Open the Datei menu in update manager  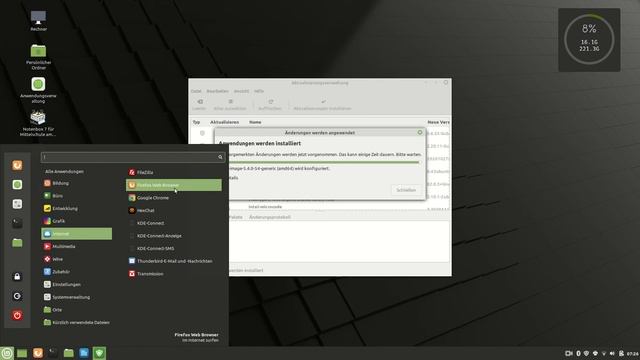(x=196, y=91)
